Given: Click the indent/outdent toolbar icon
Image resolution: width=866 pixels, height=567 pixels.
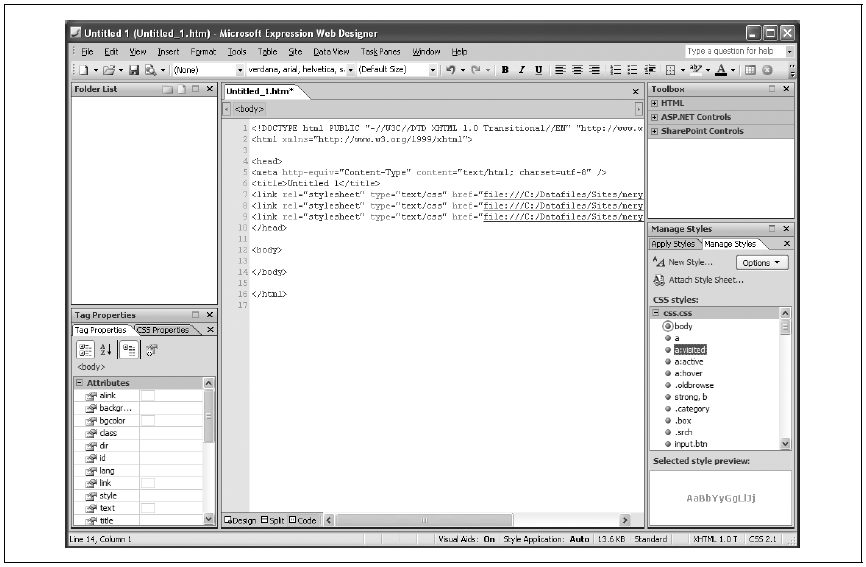Looking at the screenshot, I should pos(650,70).
